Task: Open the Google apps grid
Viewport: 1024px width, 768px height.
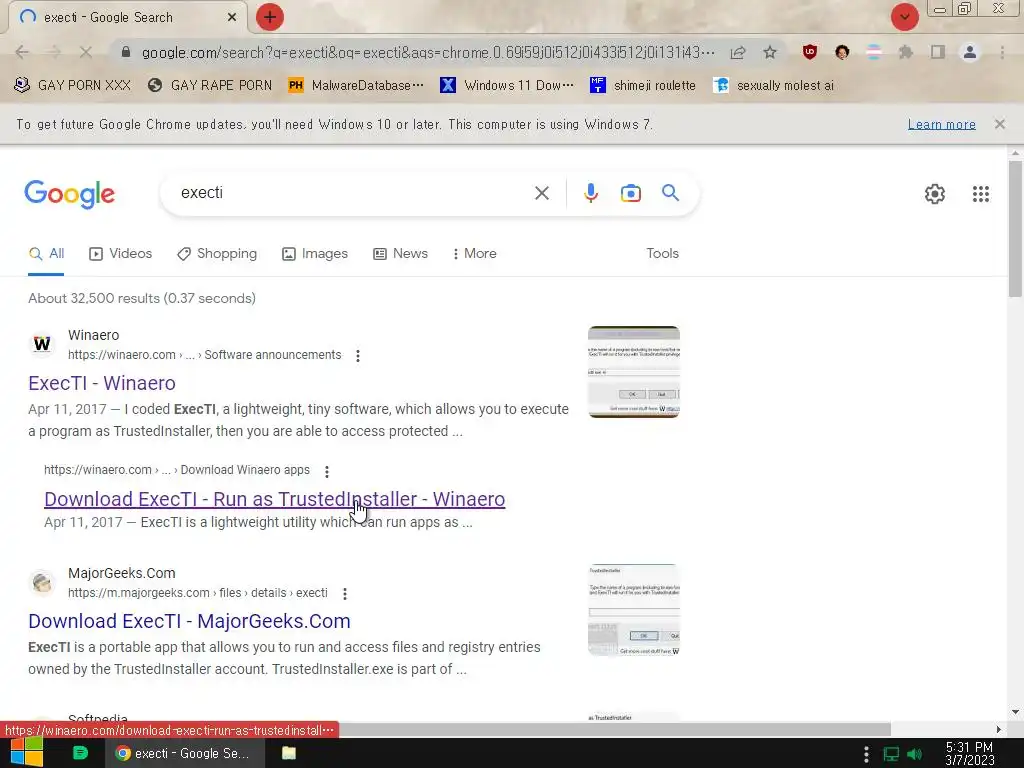Action: pyautogui.click(x=980, y=194)
